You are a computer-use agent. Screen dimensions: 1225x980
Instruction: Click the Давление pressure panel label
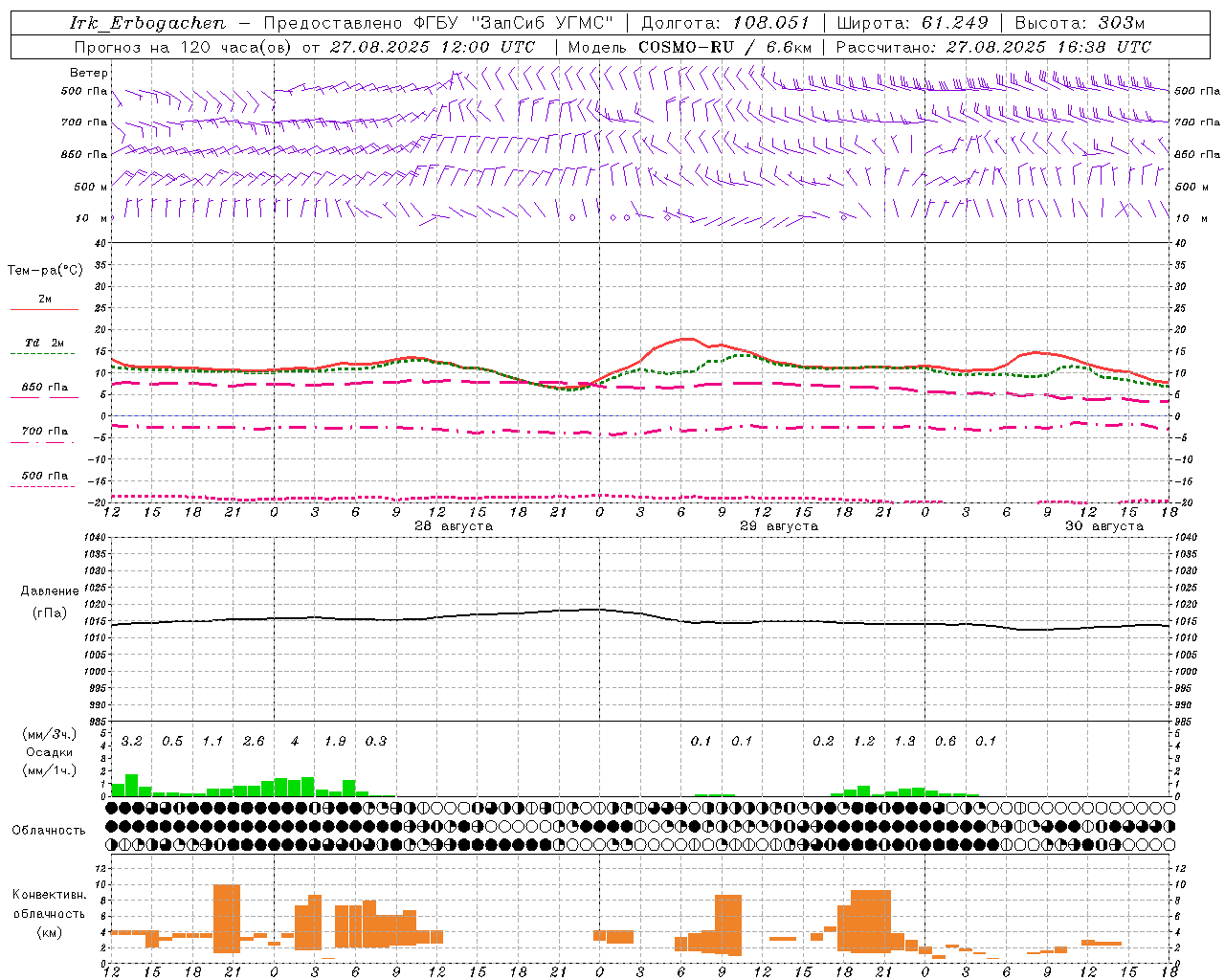click(50, 591)
